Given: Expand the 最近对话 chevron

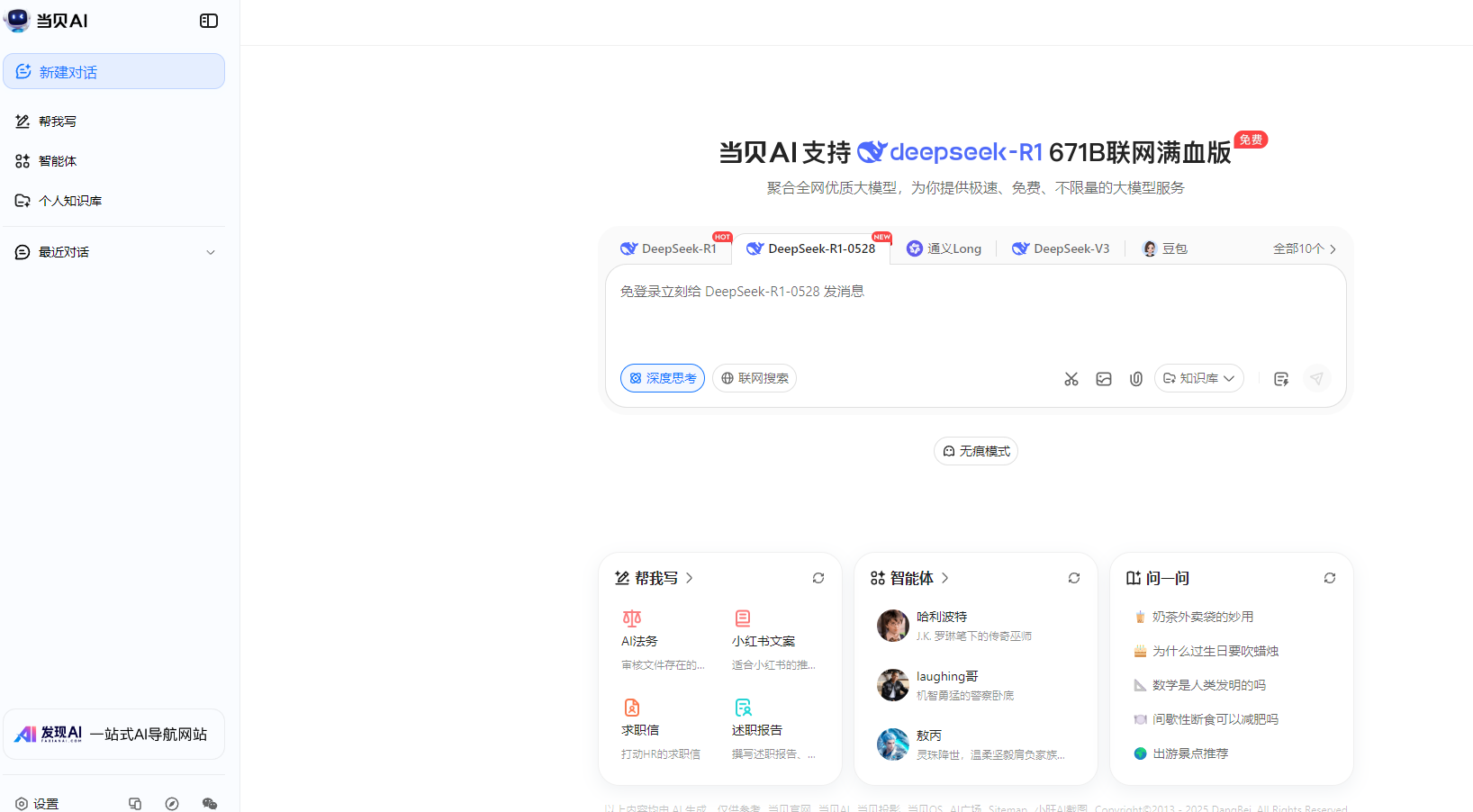Looking at the screenshot, I should pos(211,252).
